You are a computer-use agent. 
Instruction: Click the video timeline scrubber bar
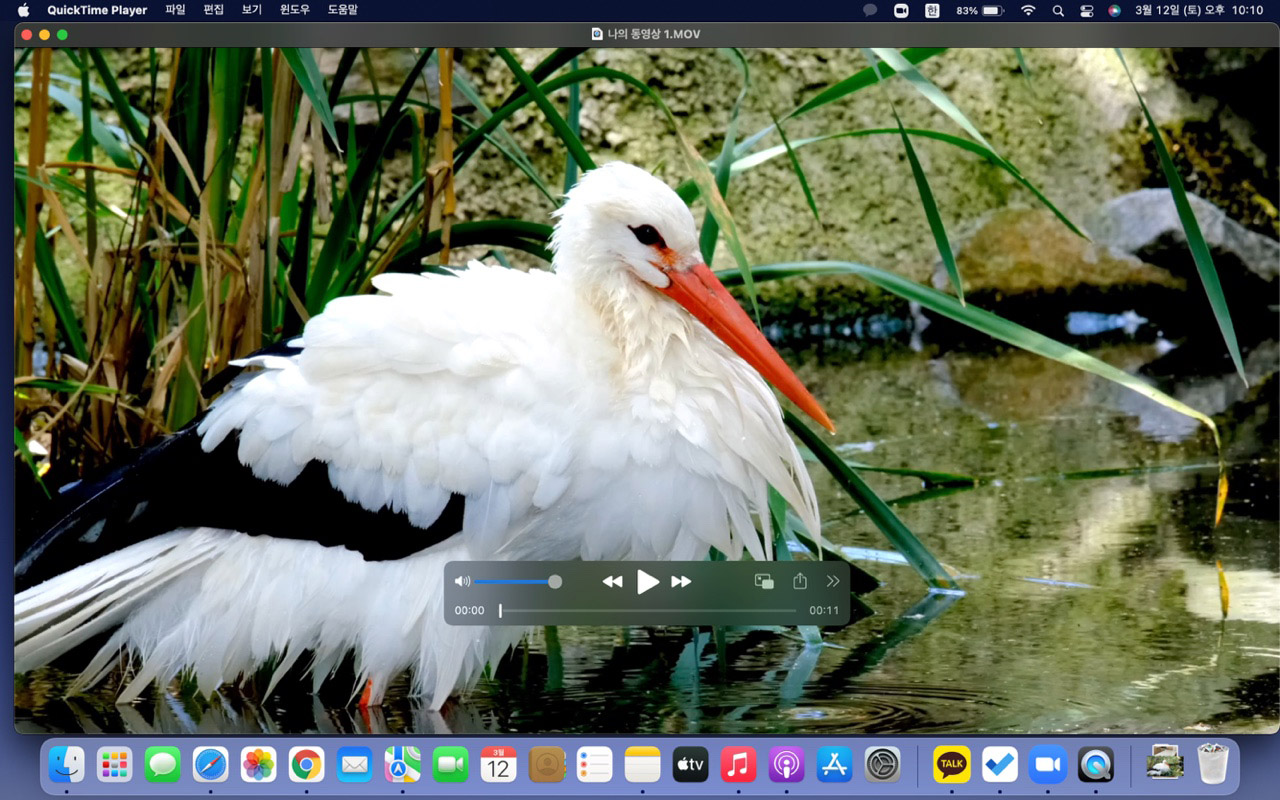point(648,610)
